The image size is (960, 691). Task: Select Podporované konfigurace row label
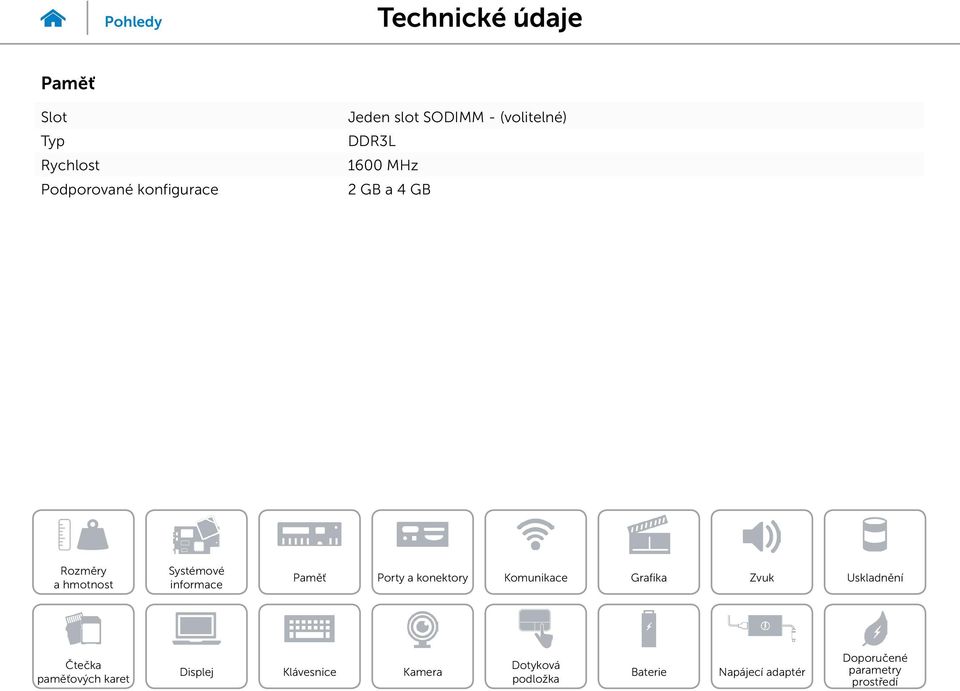(129, 190)
